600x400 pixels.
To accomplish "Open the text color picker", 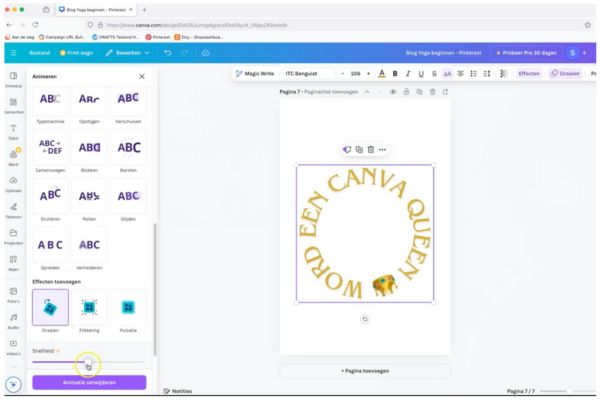I will pyautogui.click(x=382, y=73).
